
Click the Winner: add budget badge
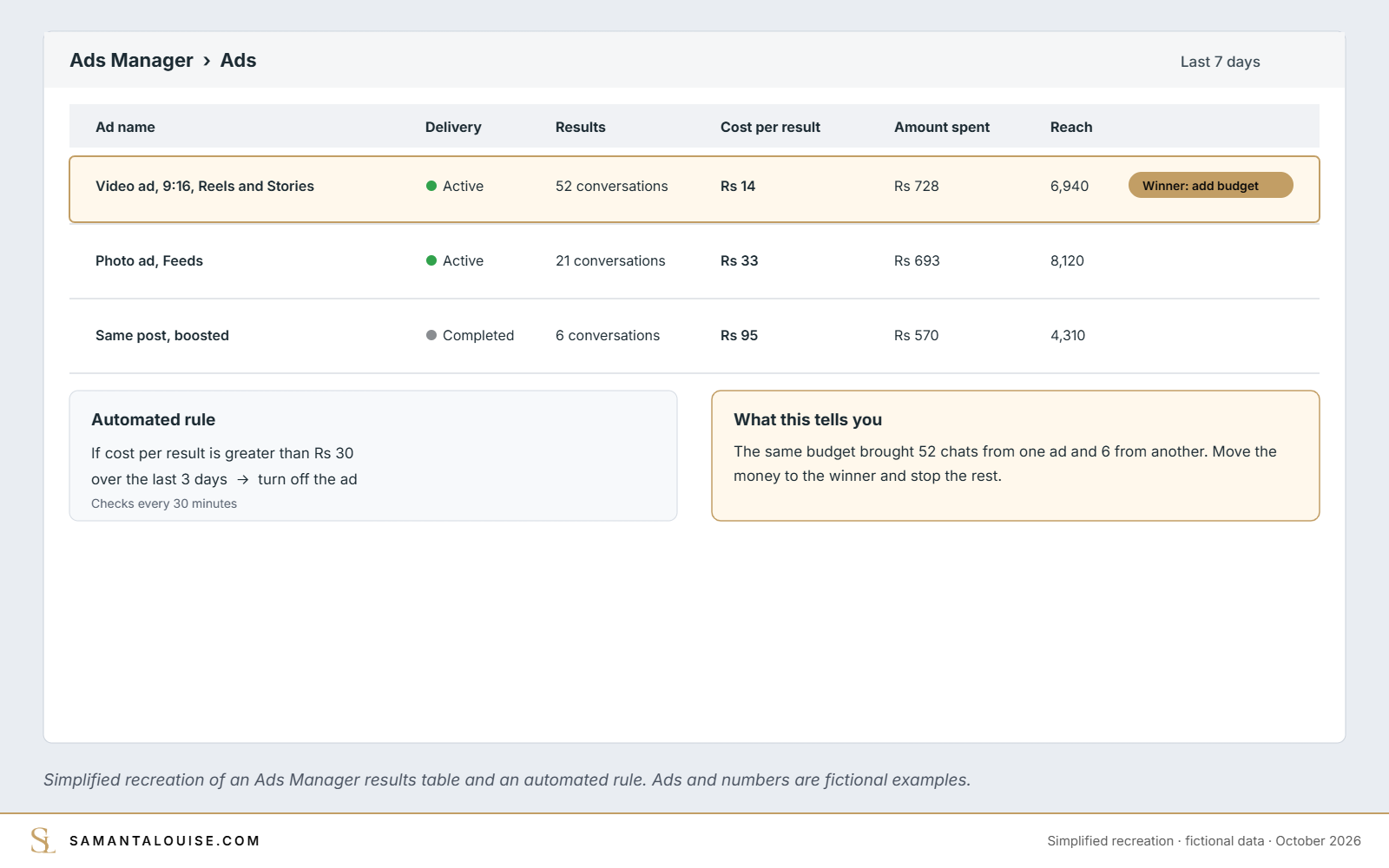pos(1210,186)
